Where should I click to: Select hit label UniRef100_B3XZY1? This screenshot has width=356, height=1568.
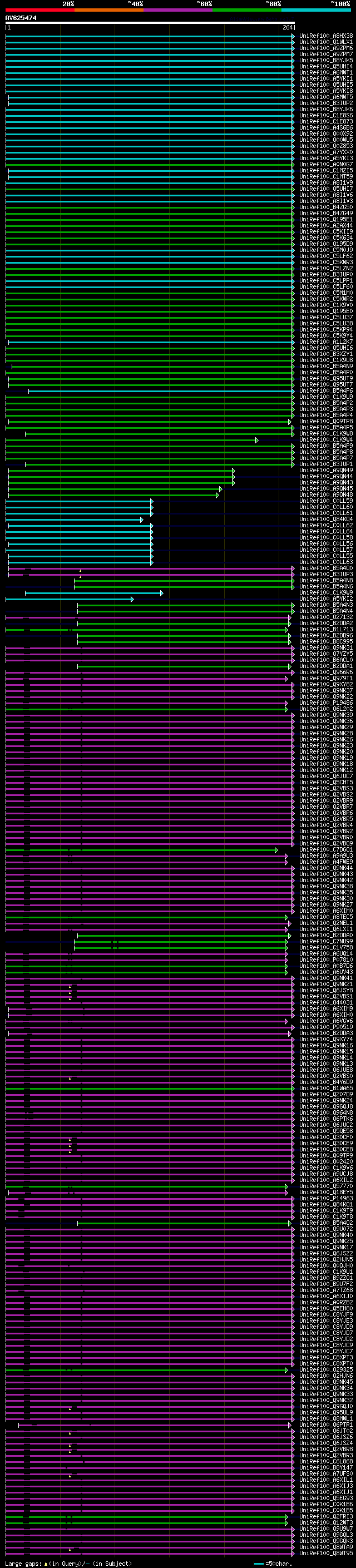(326, 354)
